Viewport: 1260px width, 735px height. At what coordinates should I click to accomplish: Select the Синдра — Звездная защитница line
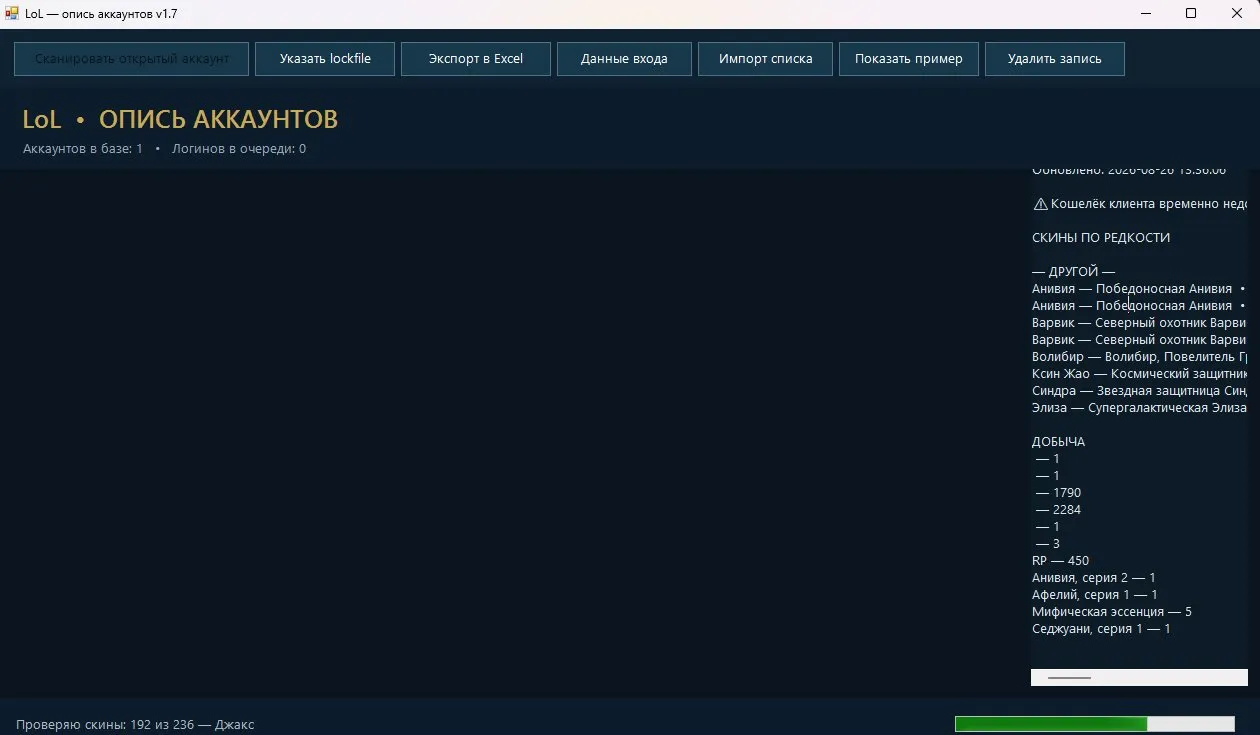(x=1140, y=391)
